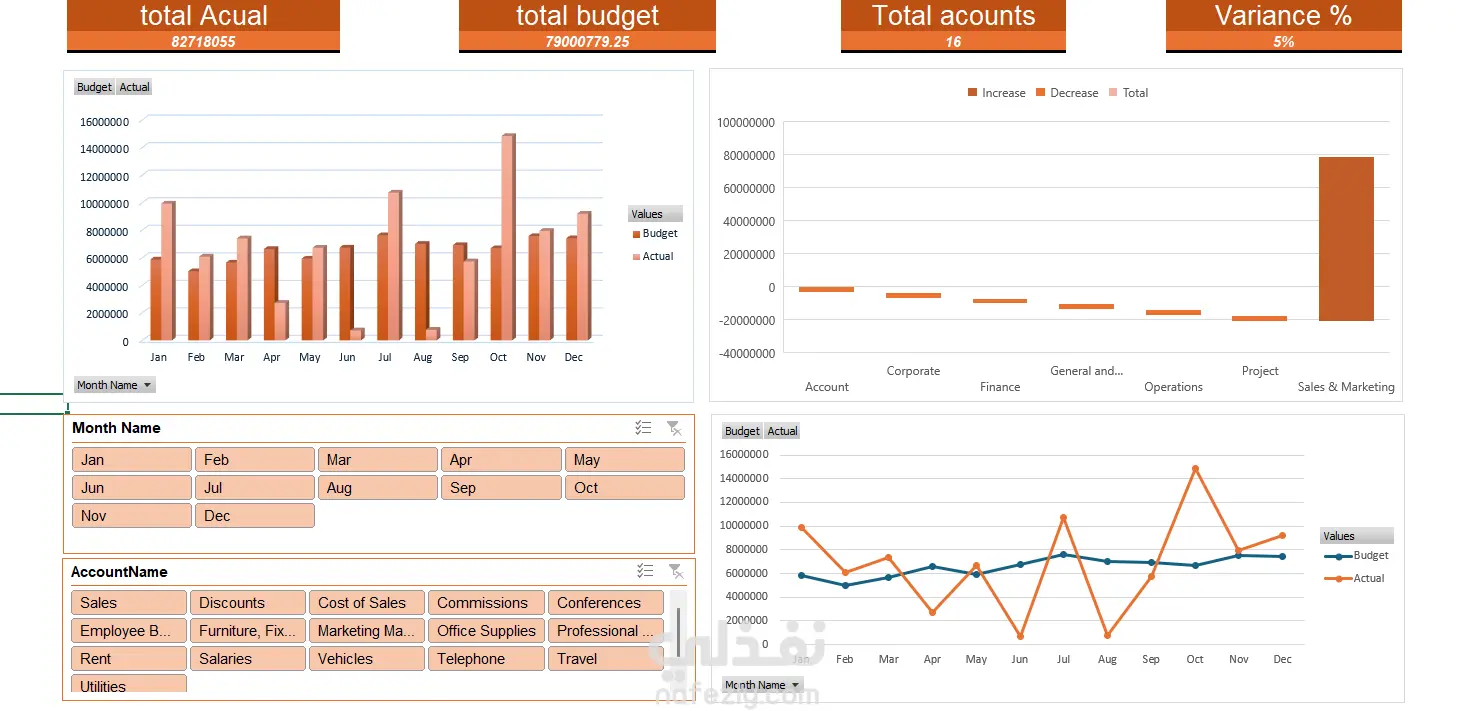
Task: Select the Decrease legend entry in waterfall chart
Action: [x=1066, y=92]
